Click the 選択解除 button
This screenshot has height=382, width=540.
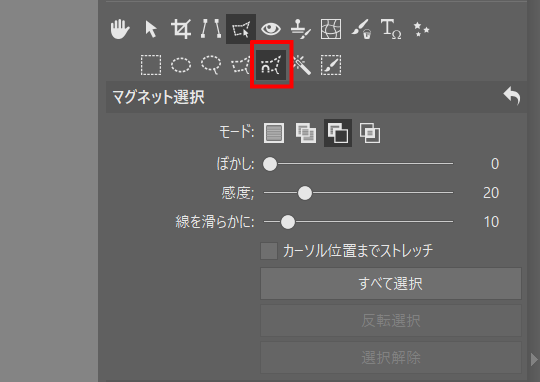[391, 358]
